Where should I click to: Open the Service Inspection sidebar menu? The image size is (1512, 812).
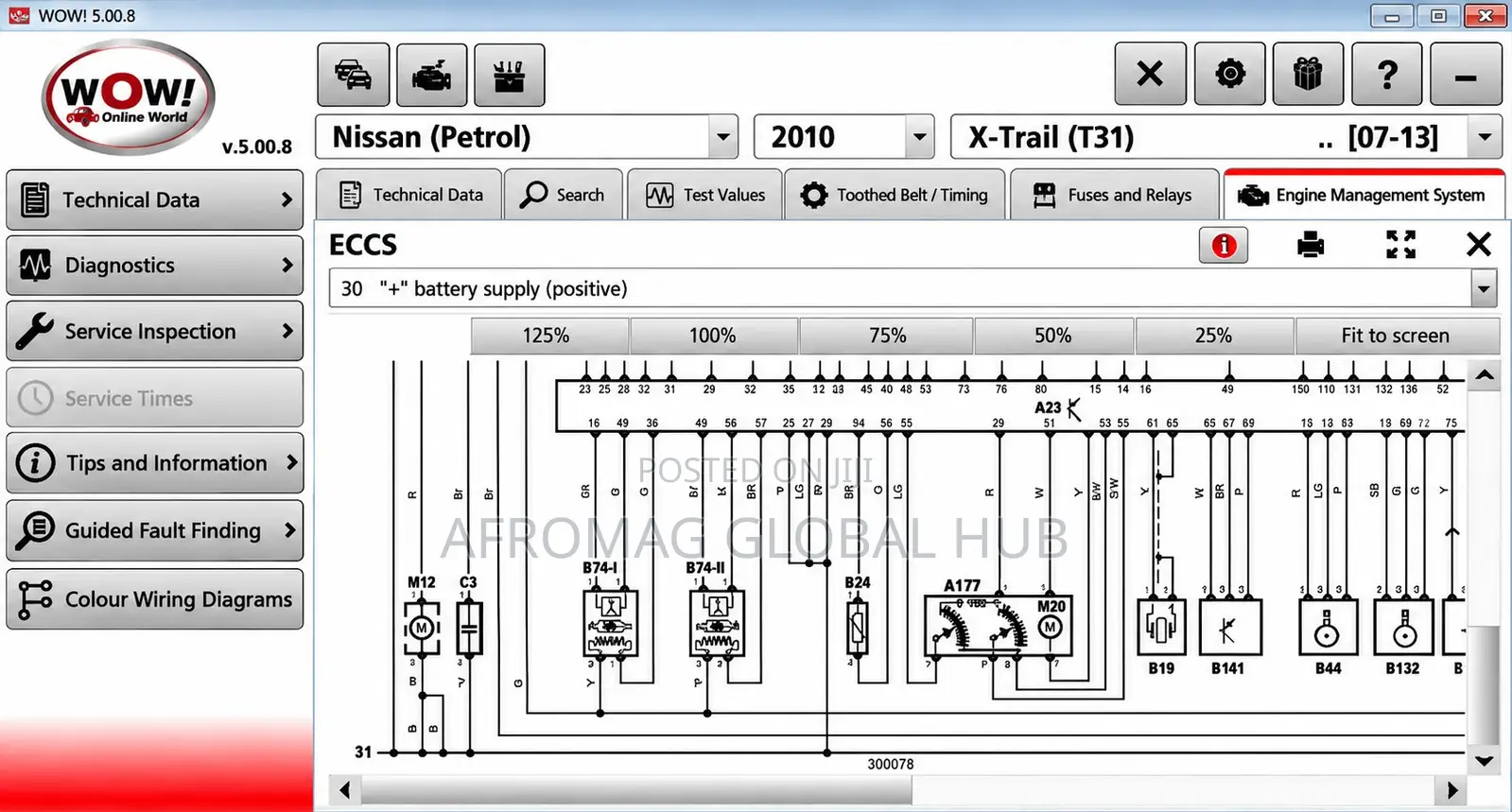154,331
